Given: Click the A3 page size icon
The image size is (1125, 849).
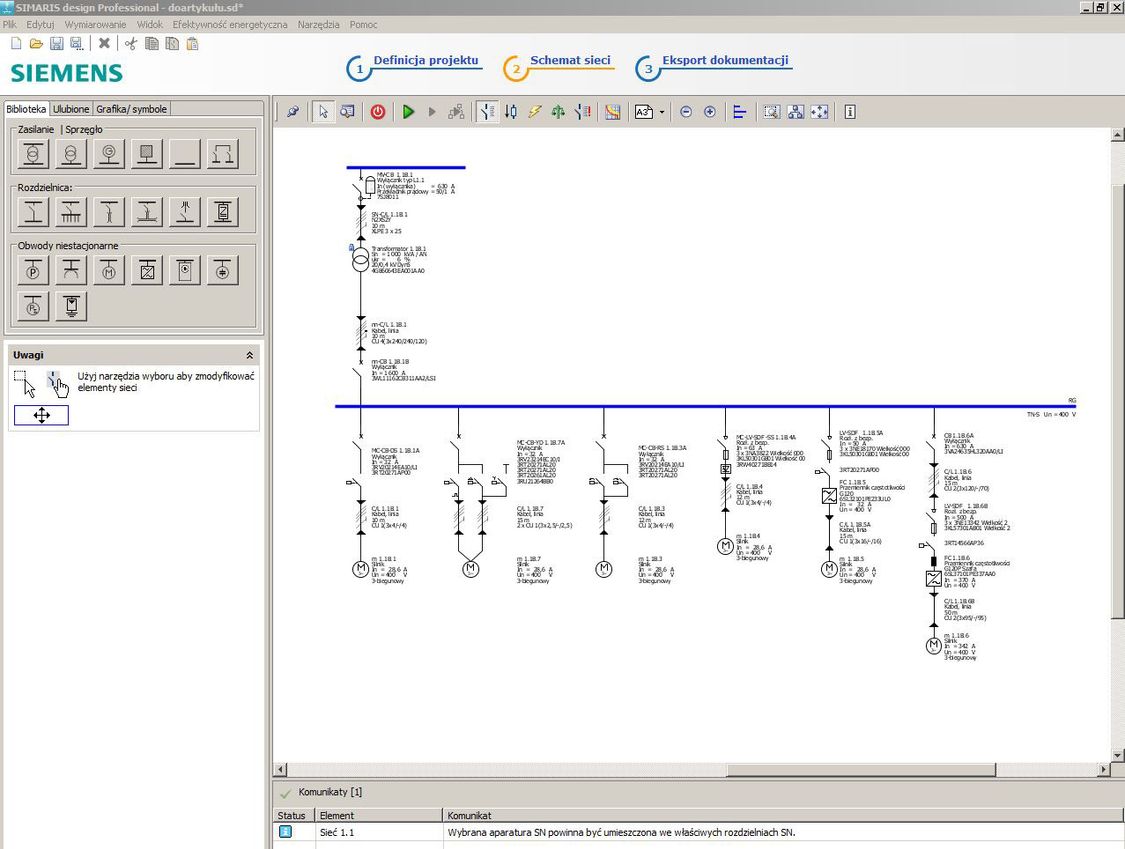Looking at the screenshot, I should click(x=644, y=112).
